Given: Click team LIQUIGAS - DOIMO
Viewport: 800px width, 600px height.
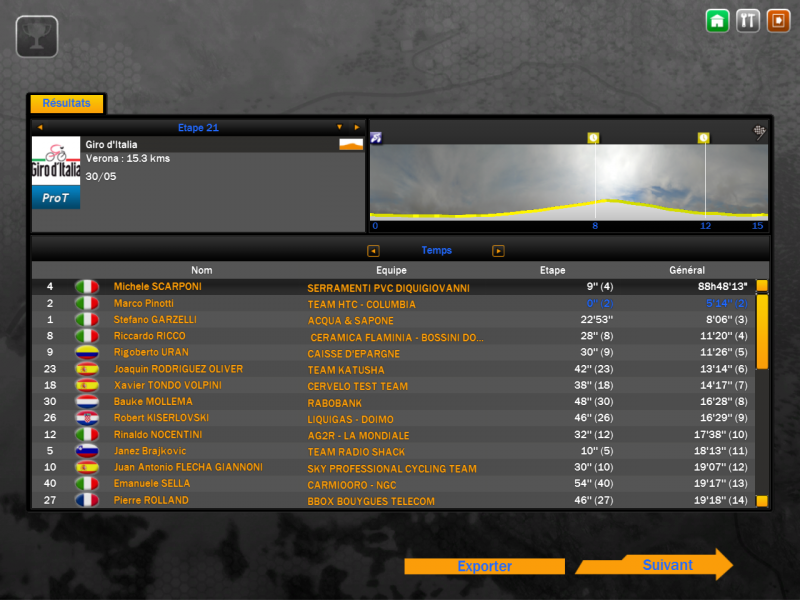Looking at the screenshot, I should coord(351,420).
